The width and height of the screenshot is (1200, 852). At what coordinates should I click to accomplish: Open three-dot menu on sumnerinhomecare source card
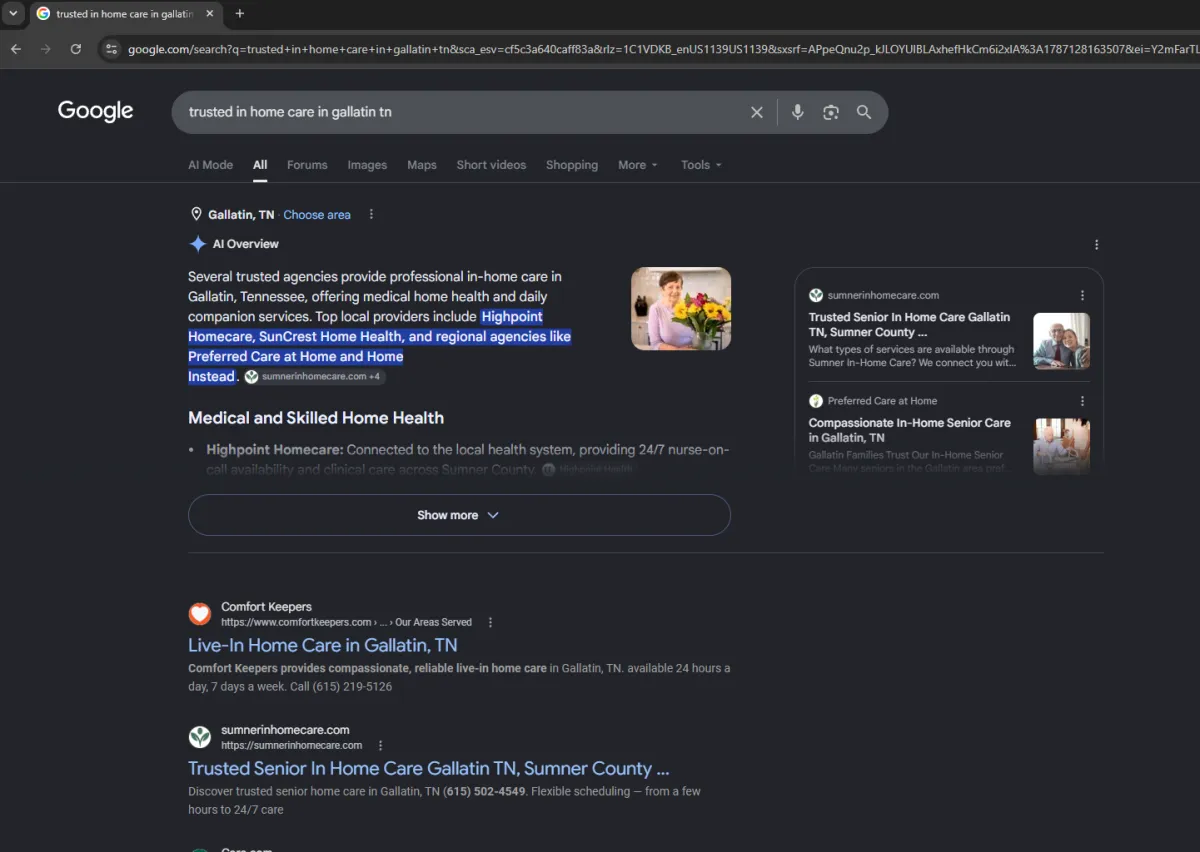coord(1082,295)
